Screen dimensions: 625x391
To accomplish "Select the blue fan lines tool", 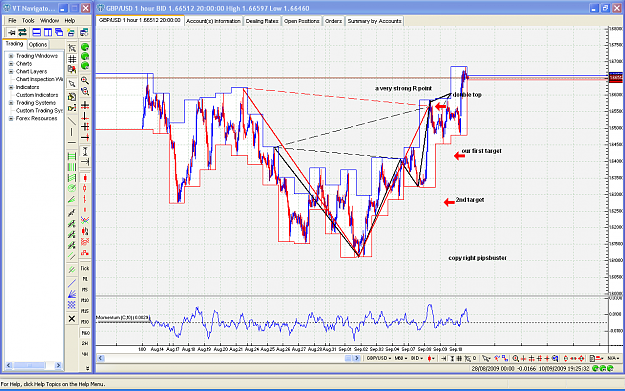I will 72,294.
